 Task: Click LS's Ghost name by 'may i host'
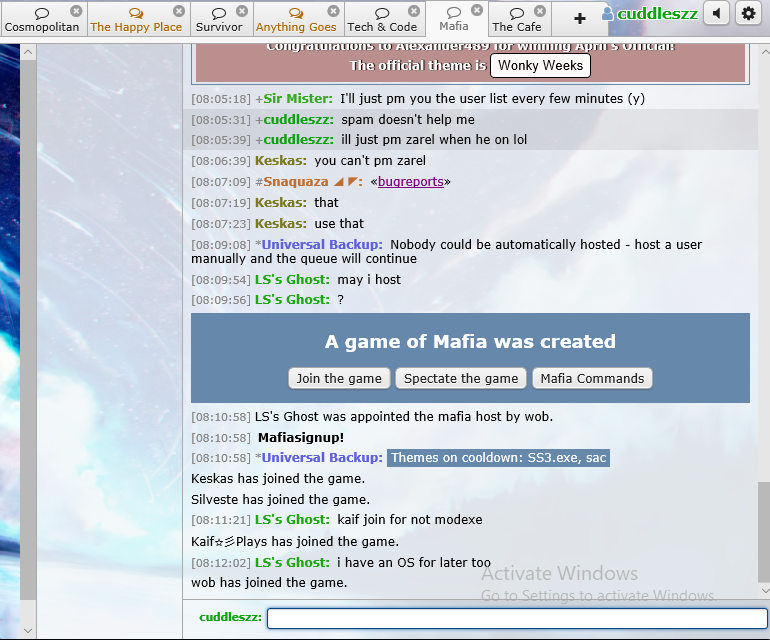click(292, 279)
